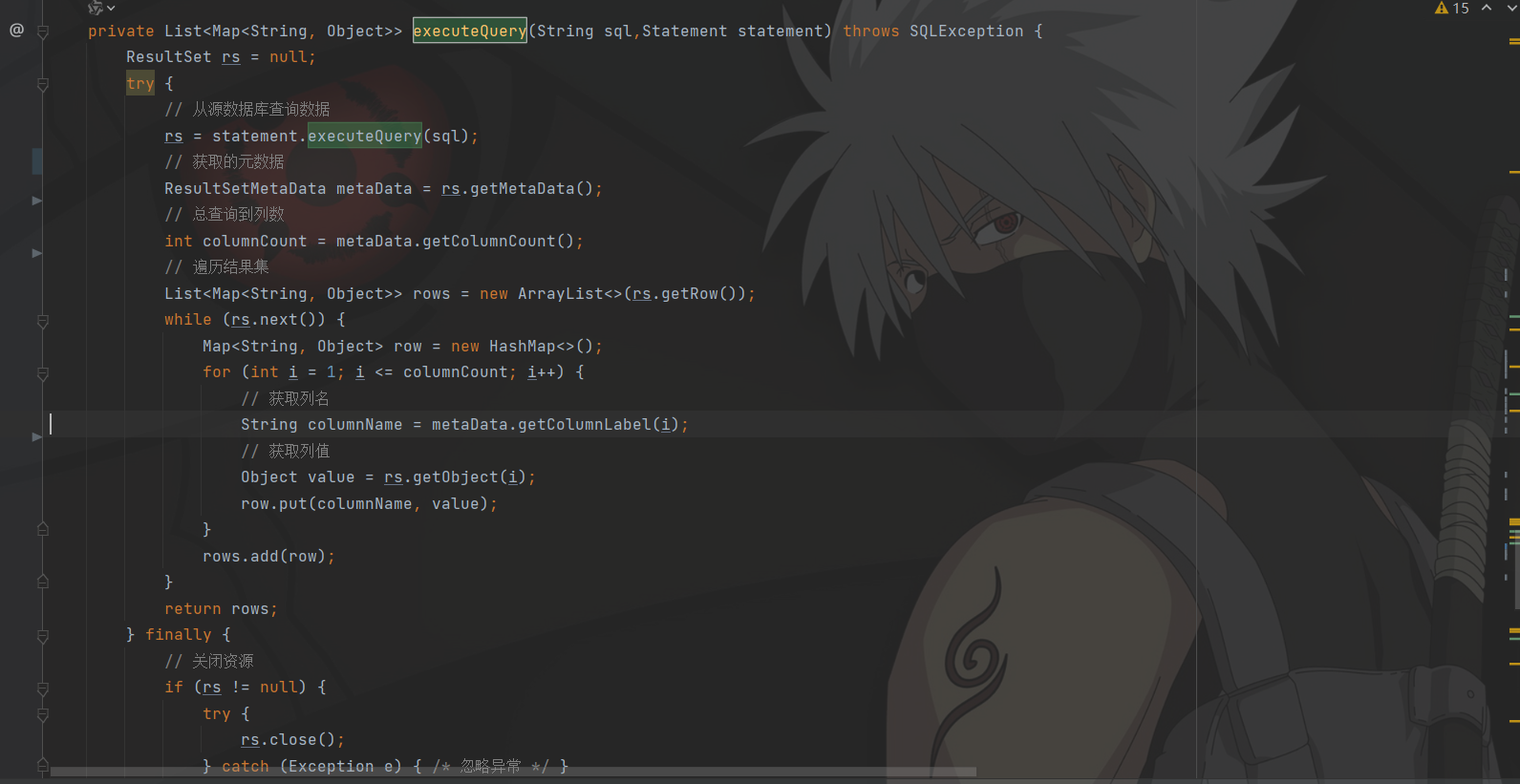Image resolution: width=1520 pixels, height=784 pixels.
Task: Click the fold end marker after row.put line
Action: [x=43, y=529]
